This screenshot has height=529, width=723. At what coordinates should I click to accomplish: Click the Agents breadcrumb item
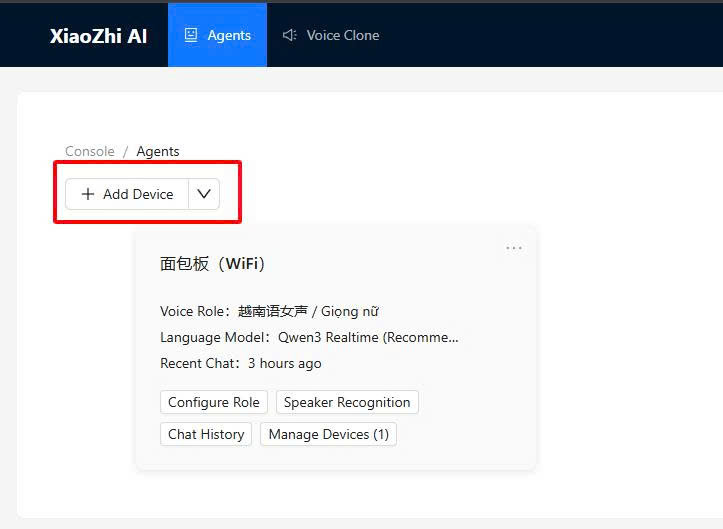click(158, 151)
